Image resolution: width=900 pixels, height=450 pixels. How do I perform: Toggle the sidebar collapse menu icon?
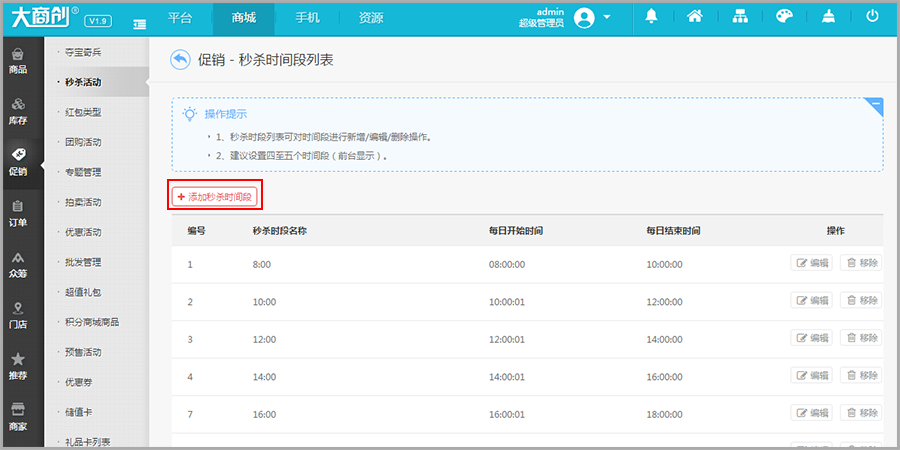coord(139,24)
